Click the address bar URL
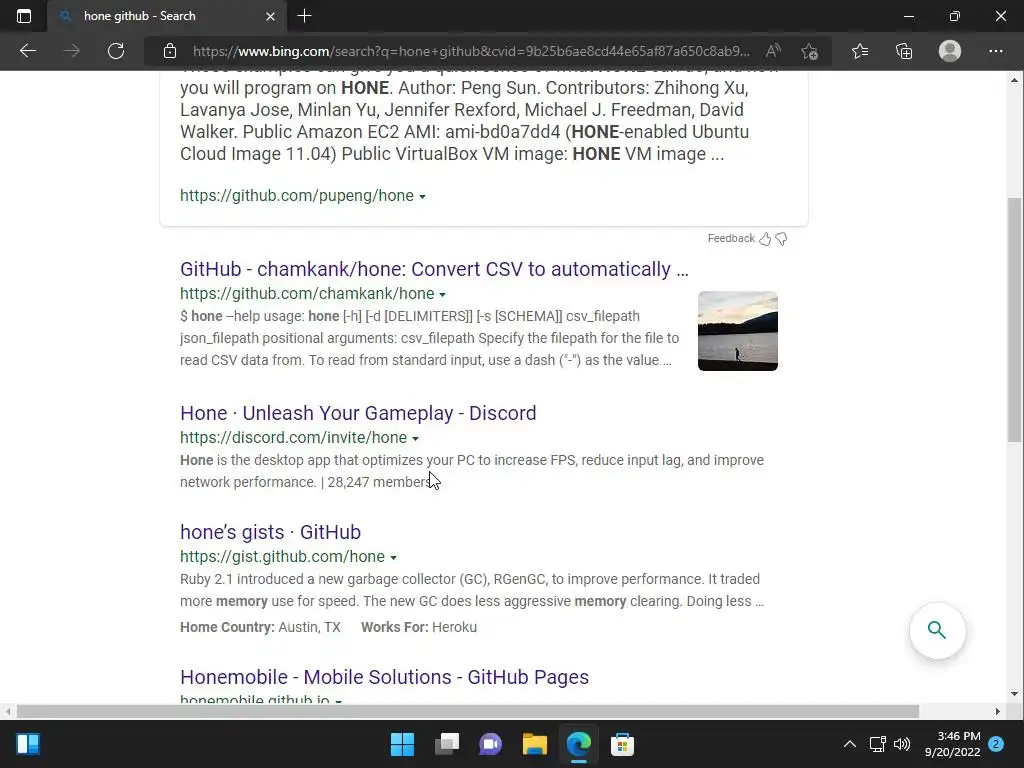This screenshot has height=768, width=1024. coord(472,51)
